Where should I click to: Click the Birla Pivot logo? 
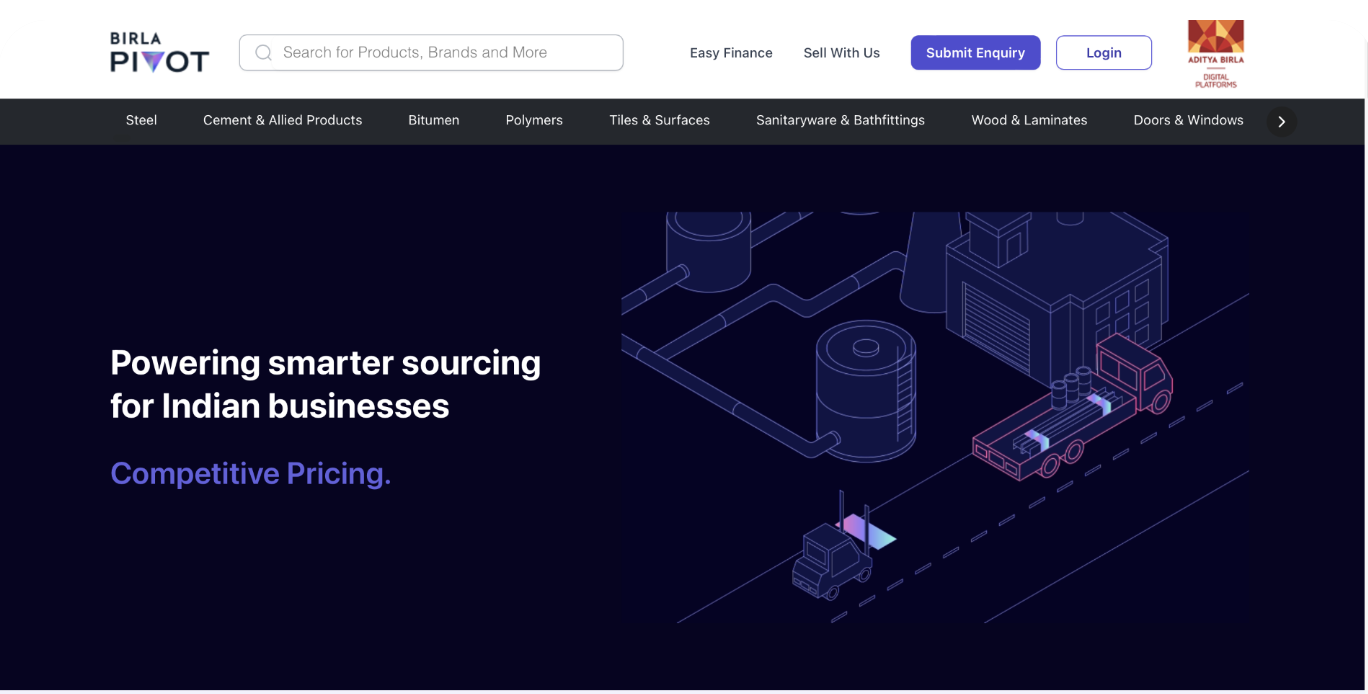click(x=159, y=52)
